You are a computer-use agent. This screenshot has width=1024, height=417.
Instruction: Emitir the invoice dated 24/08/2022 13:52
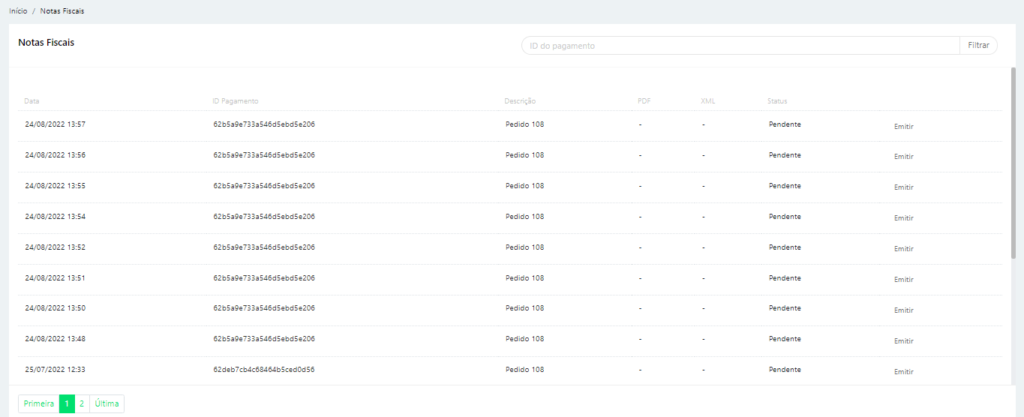tap(904, 249)
